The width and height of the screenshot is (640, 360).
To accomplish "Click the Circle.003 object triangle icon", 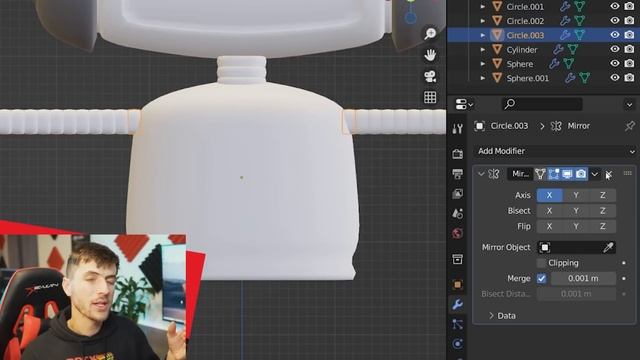I will [x=497, y=35].
